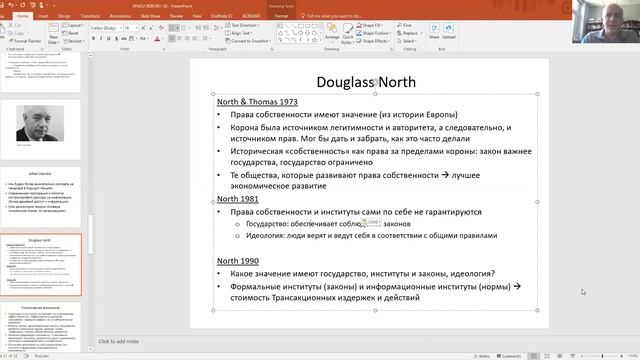Image resolution: width=640 pixels, height=360 pixels.
Task: Click Find in the Editing group
Action: click(x=404, y=25)
